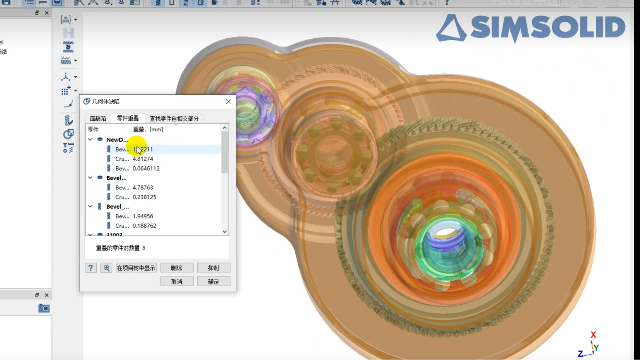
Task: Click the 在项目树中显示 button
Action: 136,268
